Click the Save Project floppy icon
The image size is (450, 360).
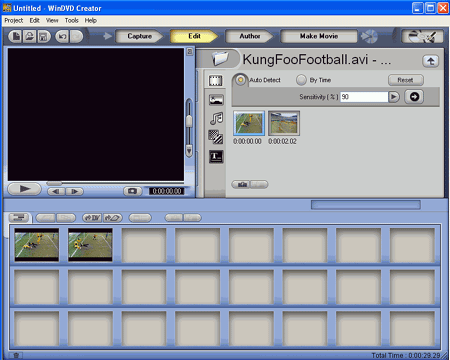(x=43, y=36)
